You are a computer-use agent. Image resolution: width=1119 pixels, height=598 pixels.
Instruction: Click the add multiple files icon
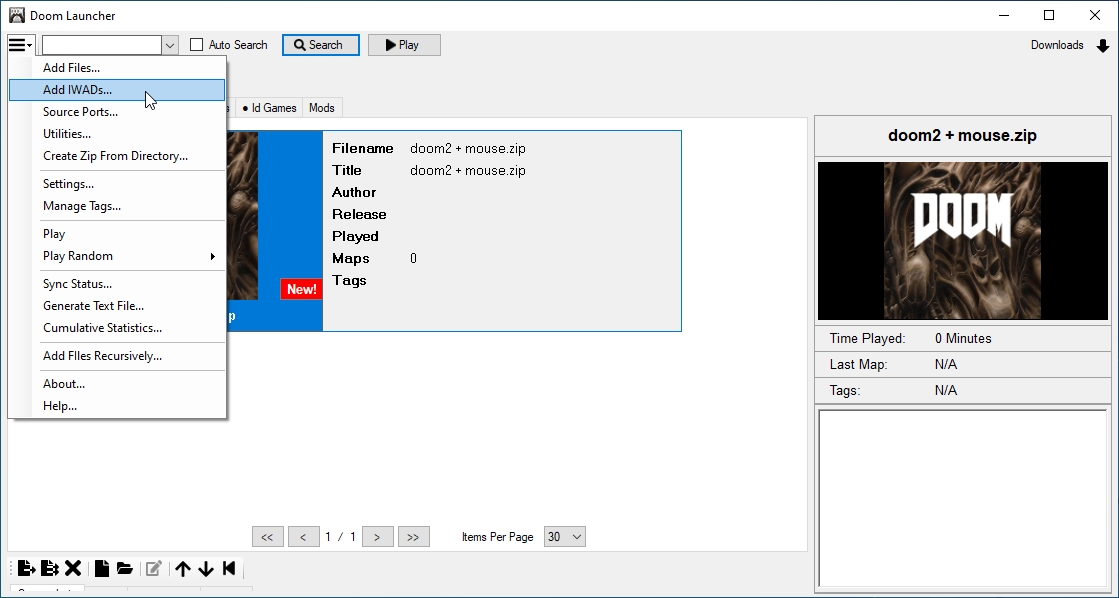click(x=49, y=568)
